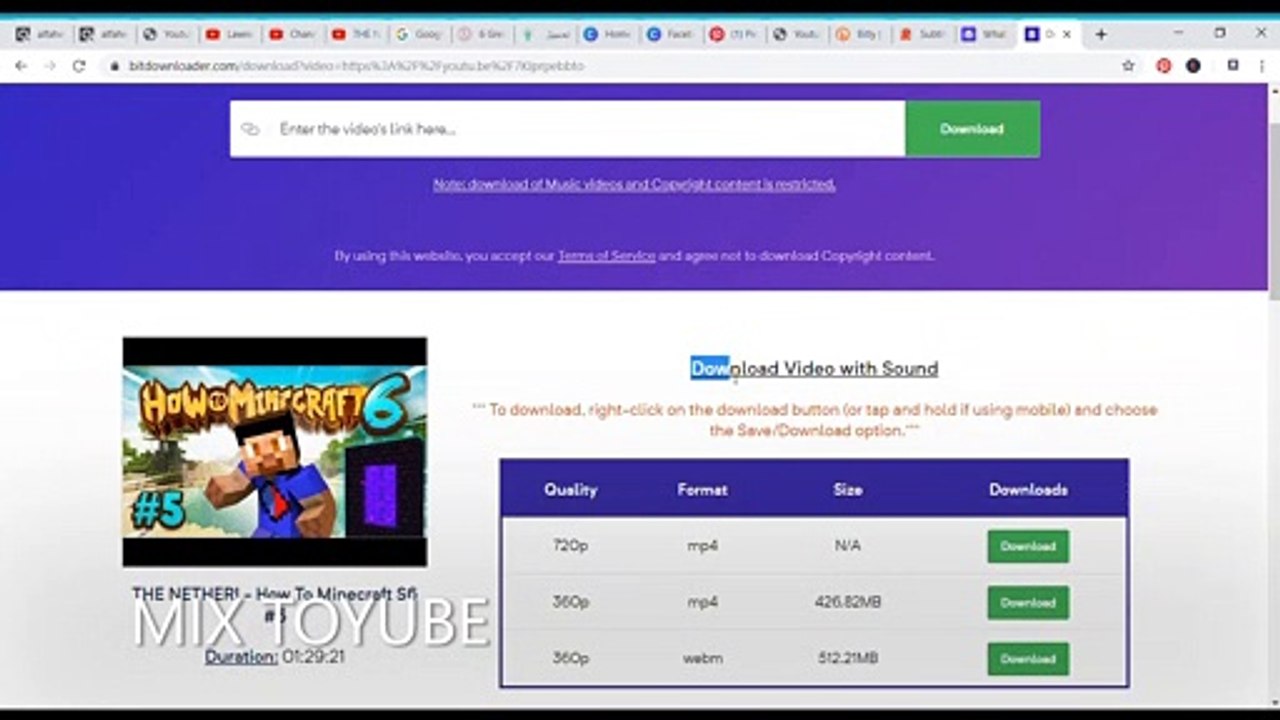The height and width of the screenshot is (720, 1280).
Task: Go forward in browser history
Action: pos(50,66)
